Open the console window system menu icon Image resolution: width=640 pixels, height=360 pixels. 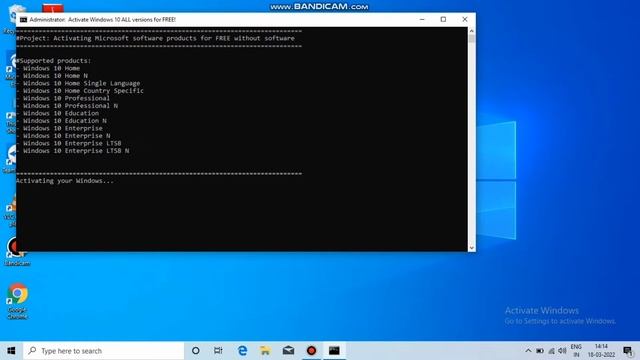pyautogui.click(x=23, y=20)
